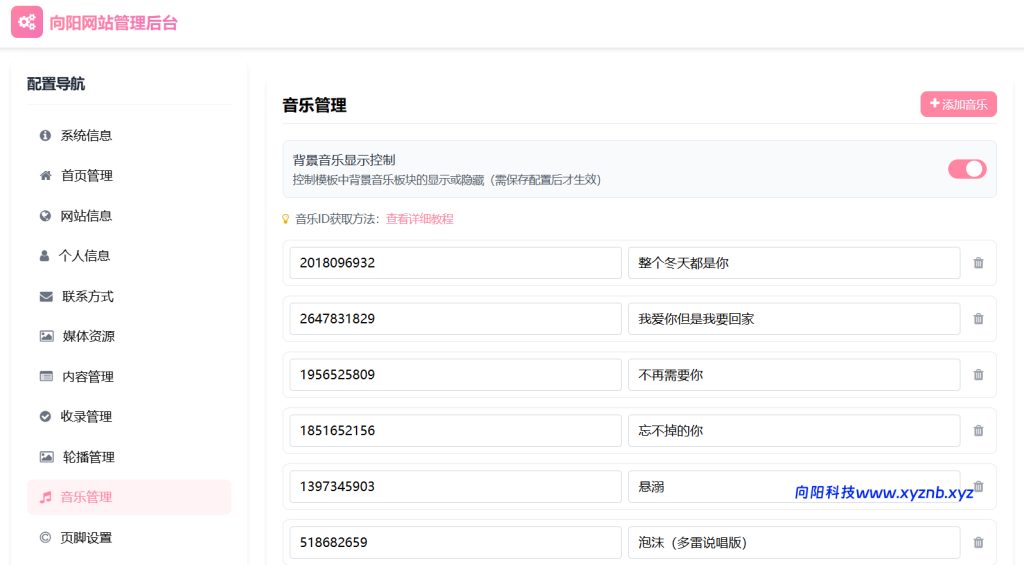Edit music ID field 1851652156
Image resolution: width=1024 pixels, height=565 pixels.
pyautogui.click(x=455, y=430)
